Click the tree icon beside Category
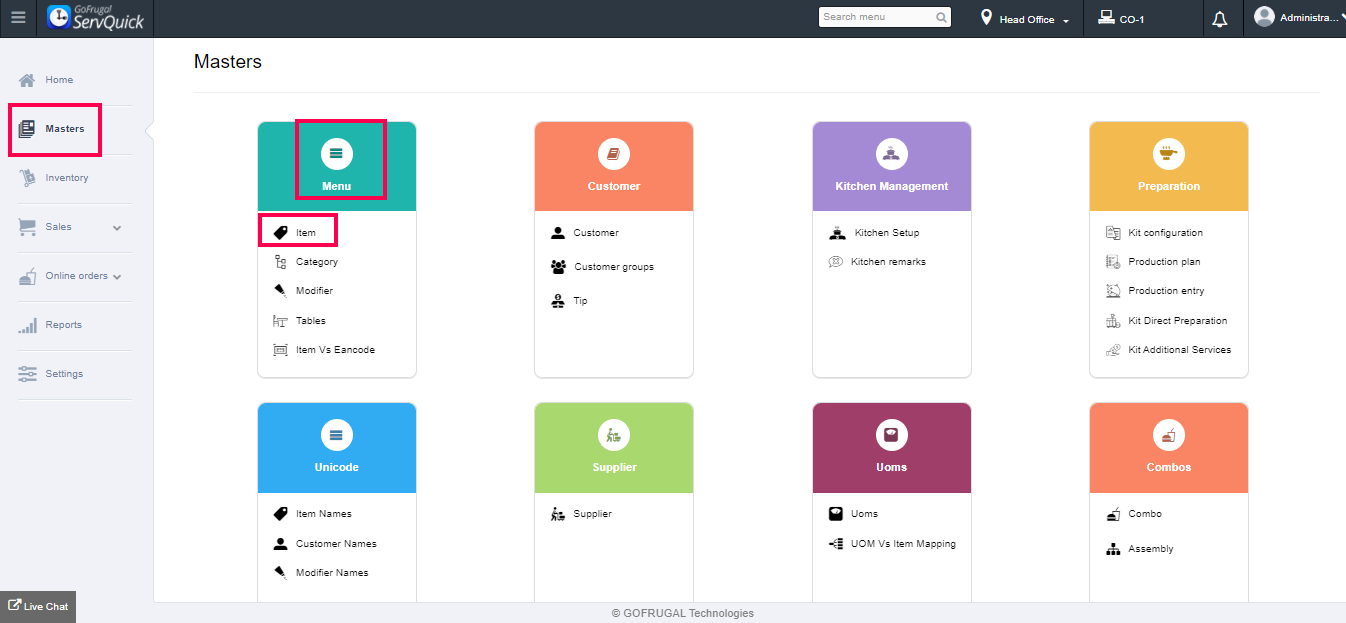This screenshot has width=1346, height=623. coord(280,262)
